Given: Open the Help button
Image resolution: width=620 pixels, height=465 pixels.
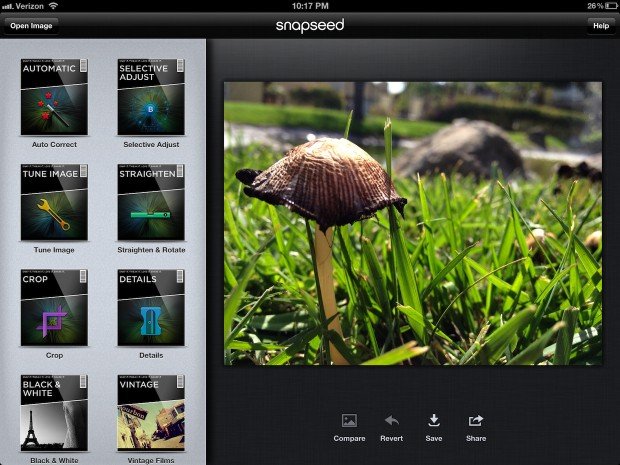Looking at the screenshot, I should tap(600, 25).
